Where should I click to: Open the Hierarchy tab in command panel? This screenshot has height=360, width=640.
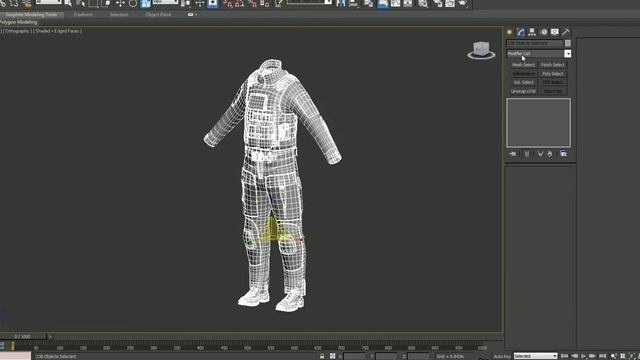[x=532, y=32]
